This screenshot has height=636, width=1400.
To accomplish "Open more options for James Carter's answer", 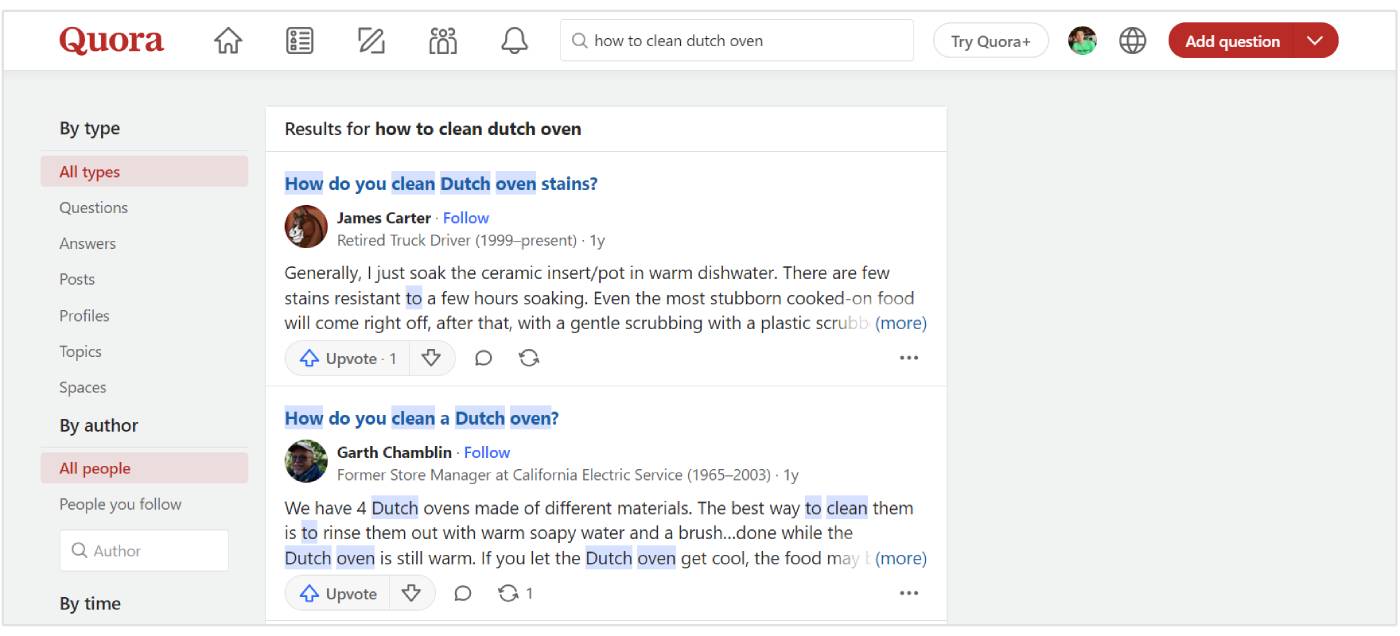I will pyautogui.click(x=908, y=358).
